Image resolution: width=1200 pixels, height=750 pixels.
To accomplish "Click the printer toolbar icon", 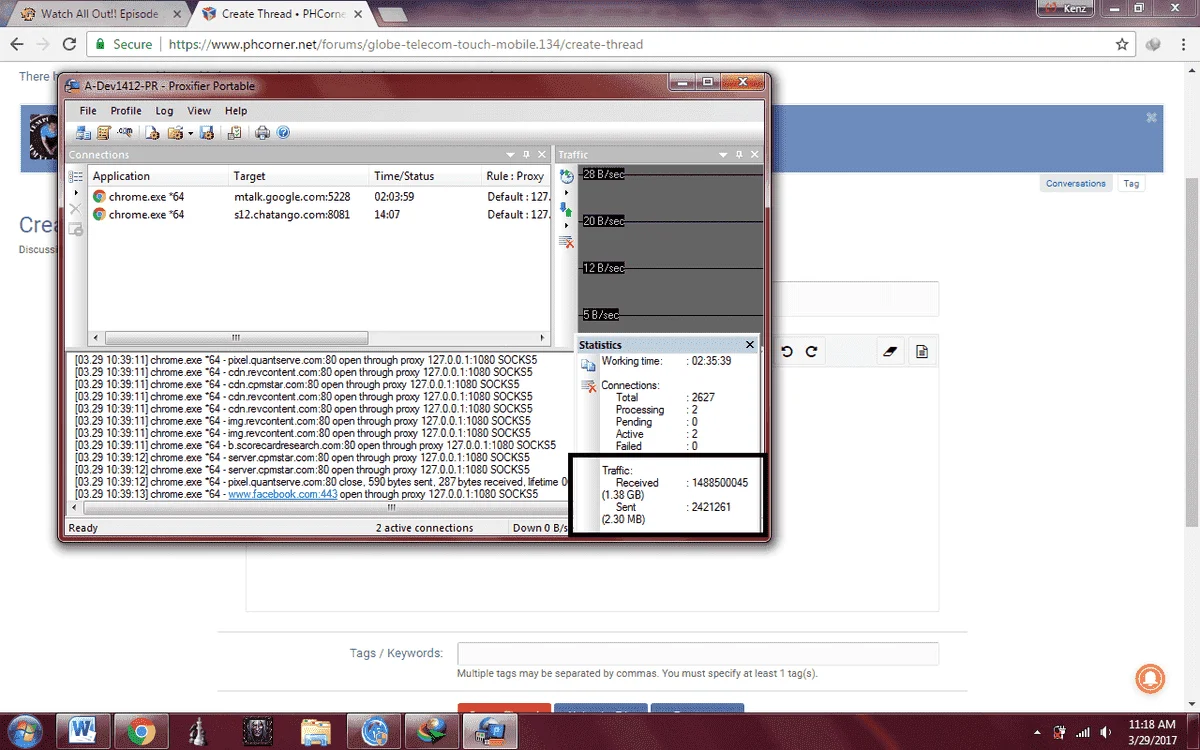I will point(262,133).
